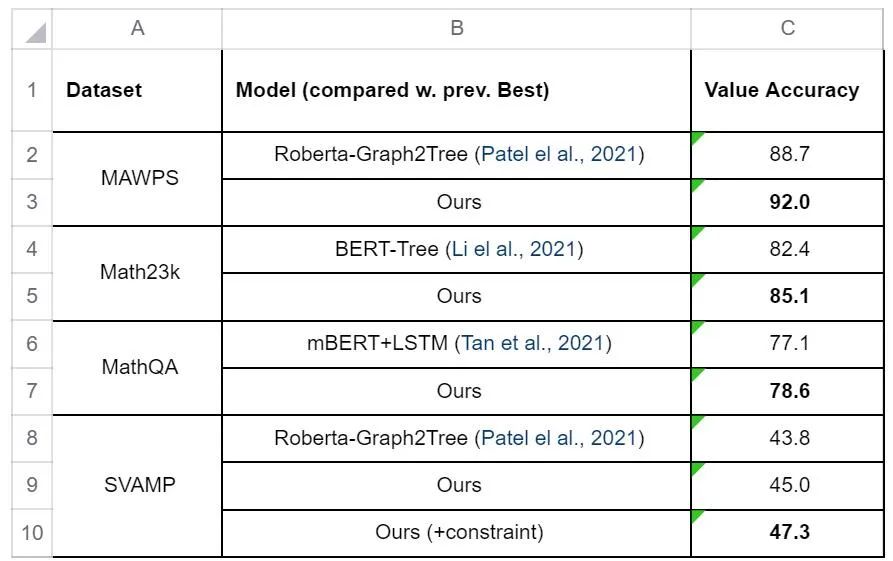Select the Math23k merged cell

(137, 272)
